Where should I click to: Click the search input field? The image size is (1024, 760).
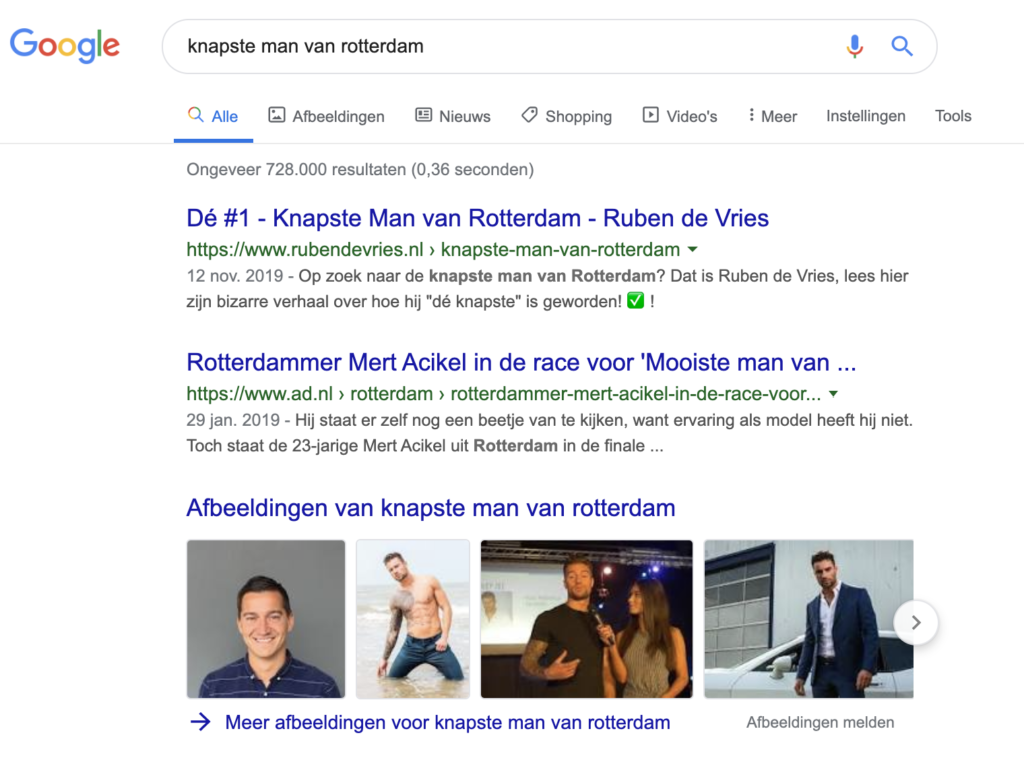tap(549, 46)
